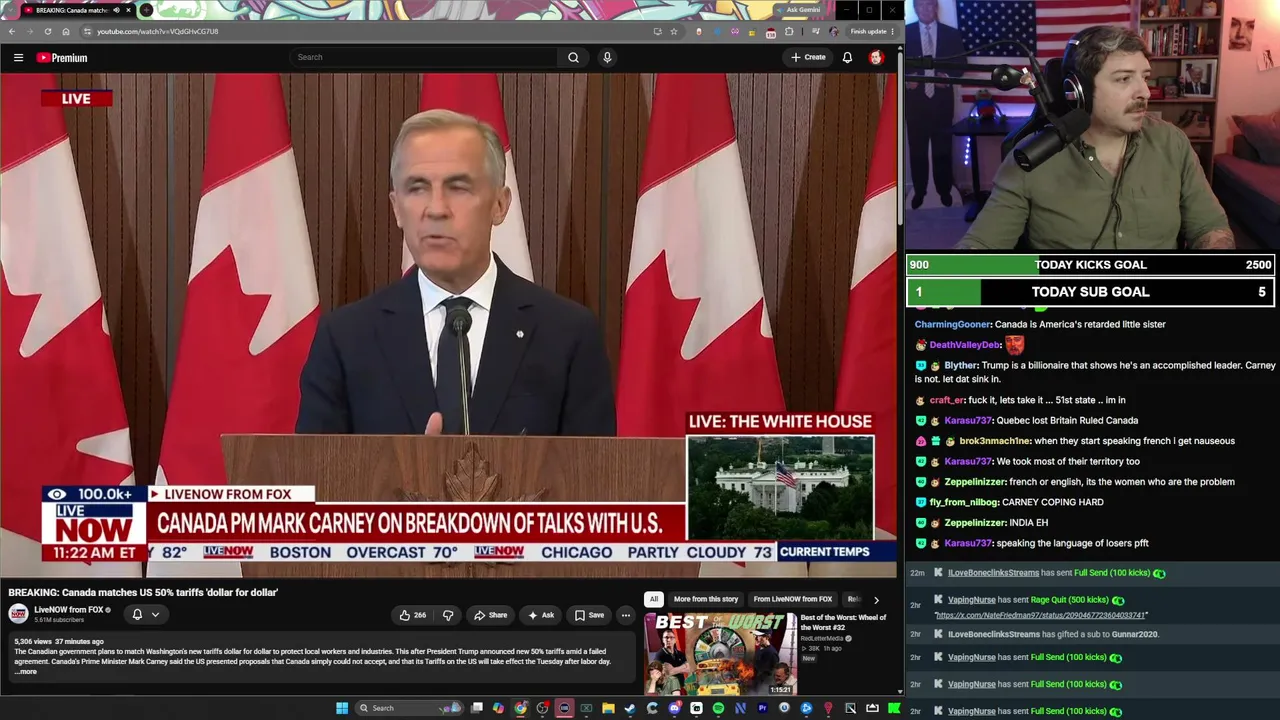1280x720 pixels.
Task: Start voice search with the microphone icon
Action: pyautogui.click(x=607, y=57)
